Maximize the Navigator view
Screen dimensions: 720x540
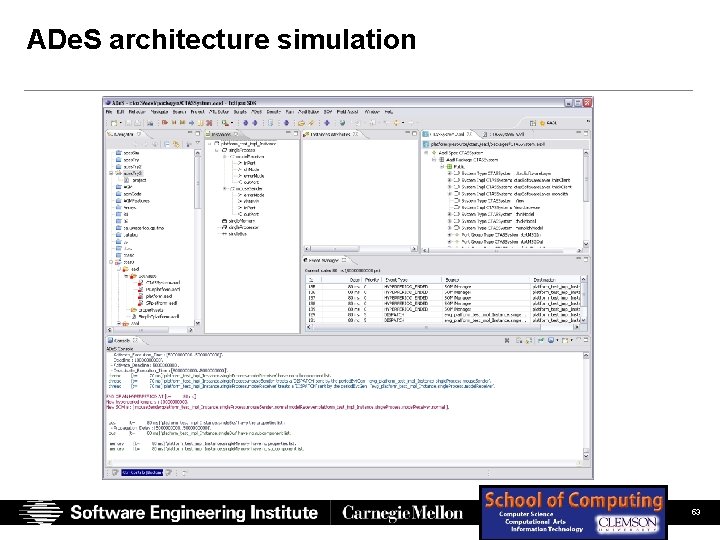198,133
